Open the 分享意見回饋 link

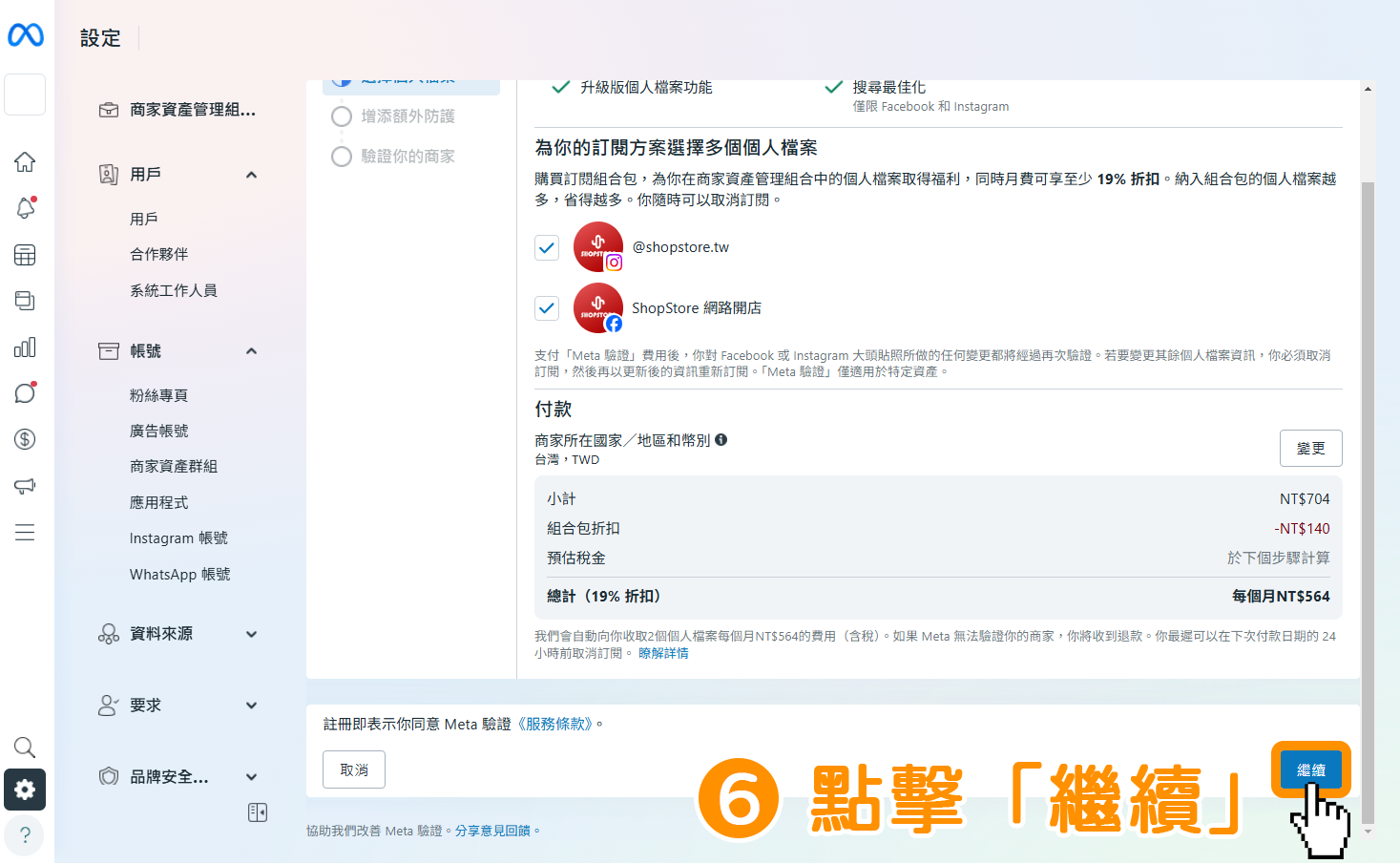tap(492, 831)
